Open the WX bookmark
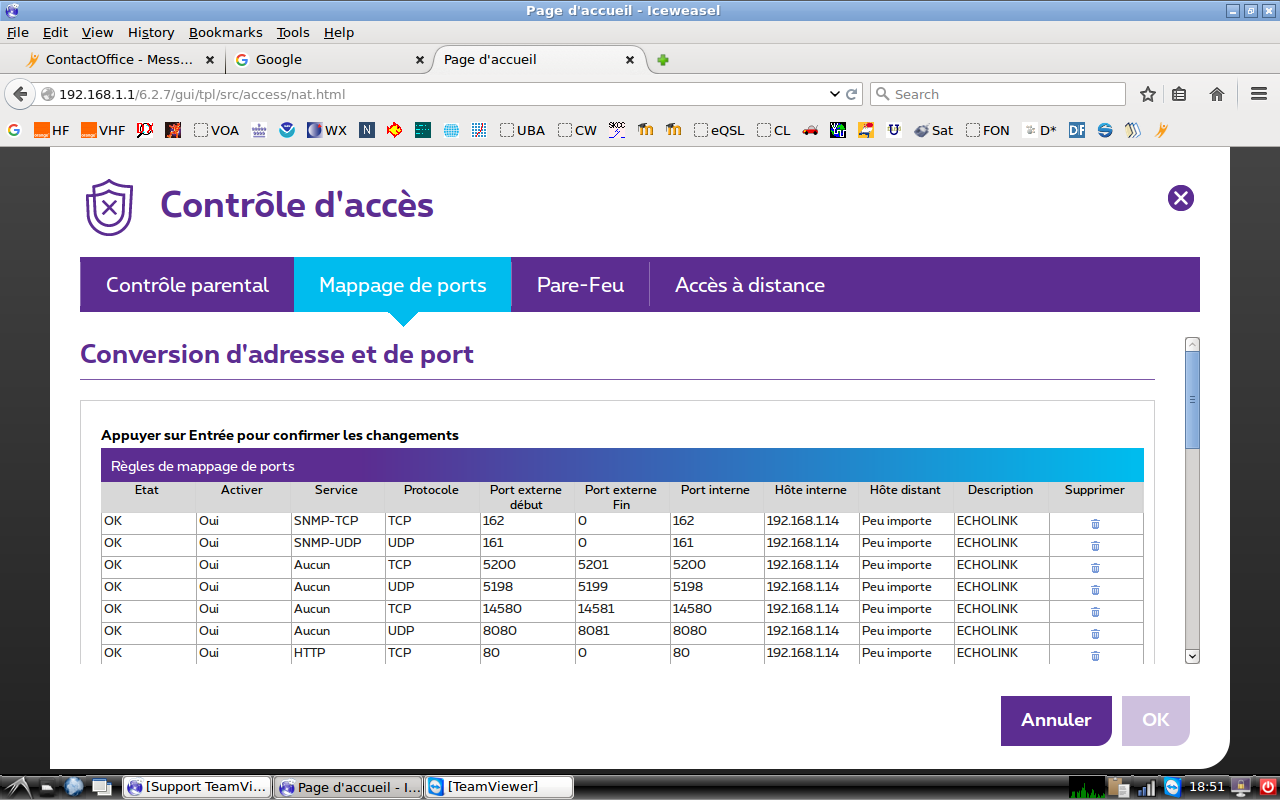 pos(327,130)
